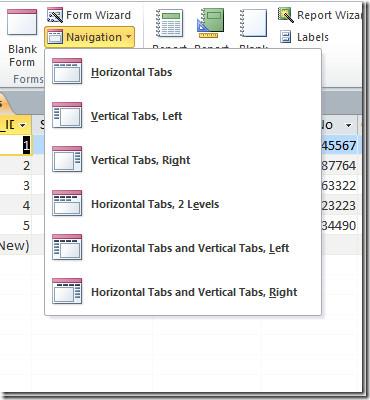Screen dimensions: 370x400
Task: Click the Blank Form icon
Action: 22,22
